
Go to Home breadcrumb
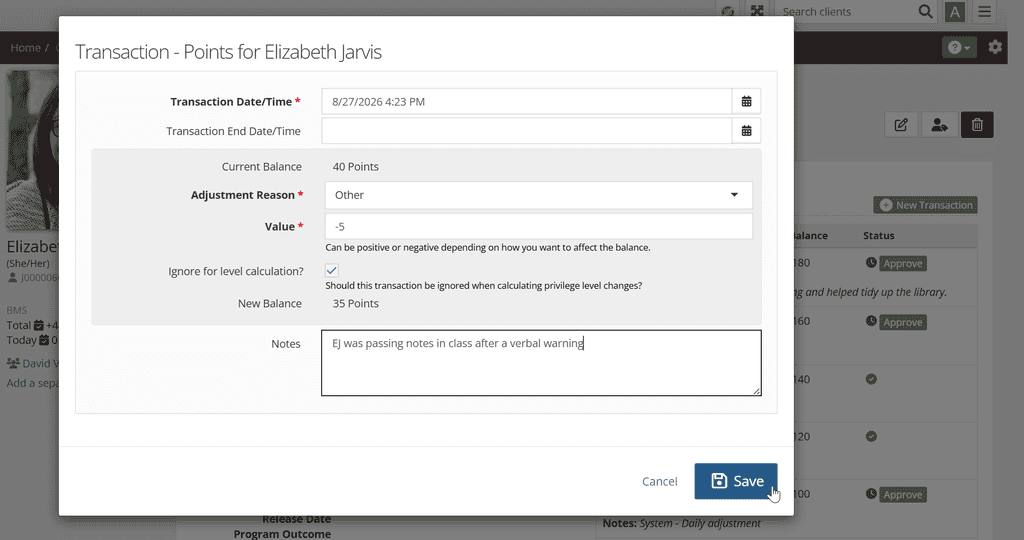(25, 48)
